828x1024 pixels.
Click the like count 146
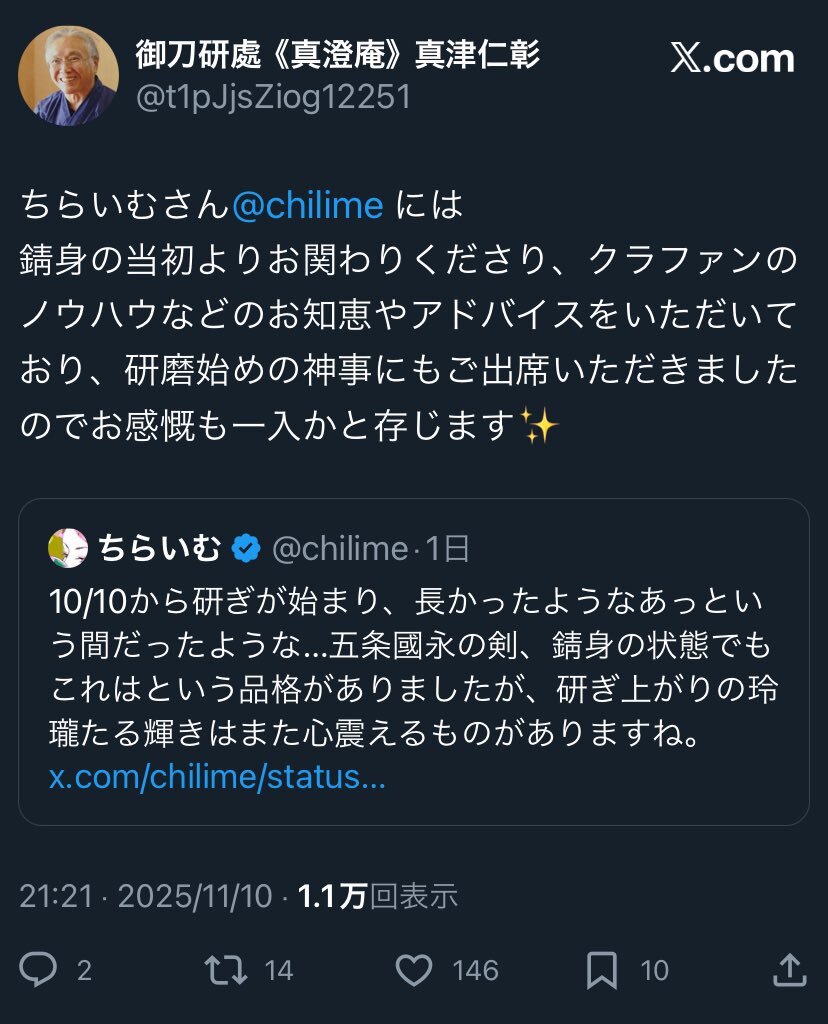(474, 969)
